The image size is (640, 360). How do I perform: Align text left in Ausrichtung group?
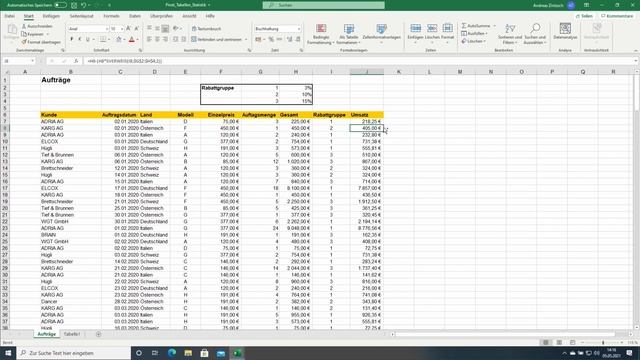pyautogui.click(x=149, y=39)
